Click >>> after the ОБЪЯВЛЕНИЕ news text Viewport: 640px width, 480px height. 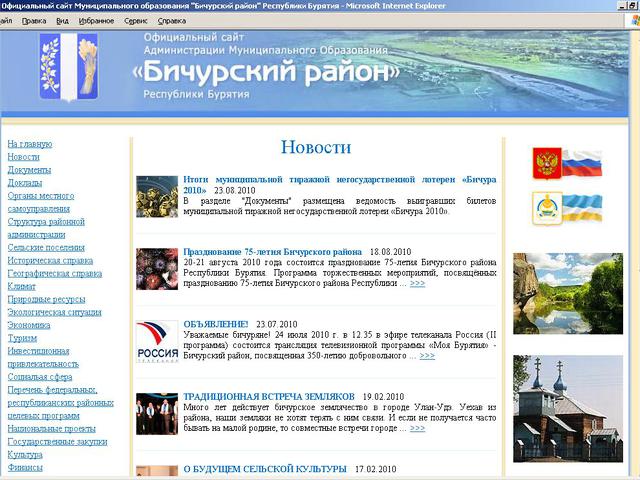(x=427, y=356)
